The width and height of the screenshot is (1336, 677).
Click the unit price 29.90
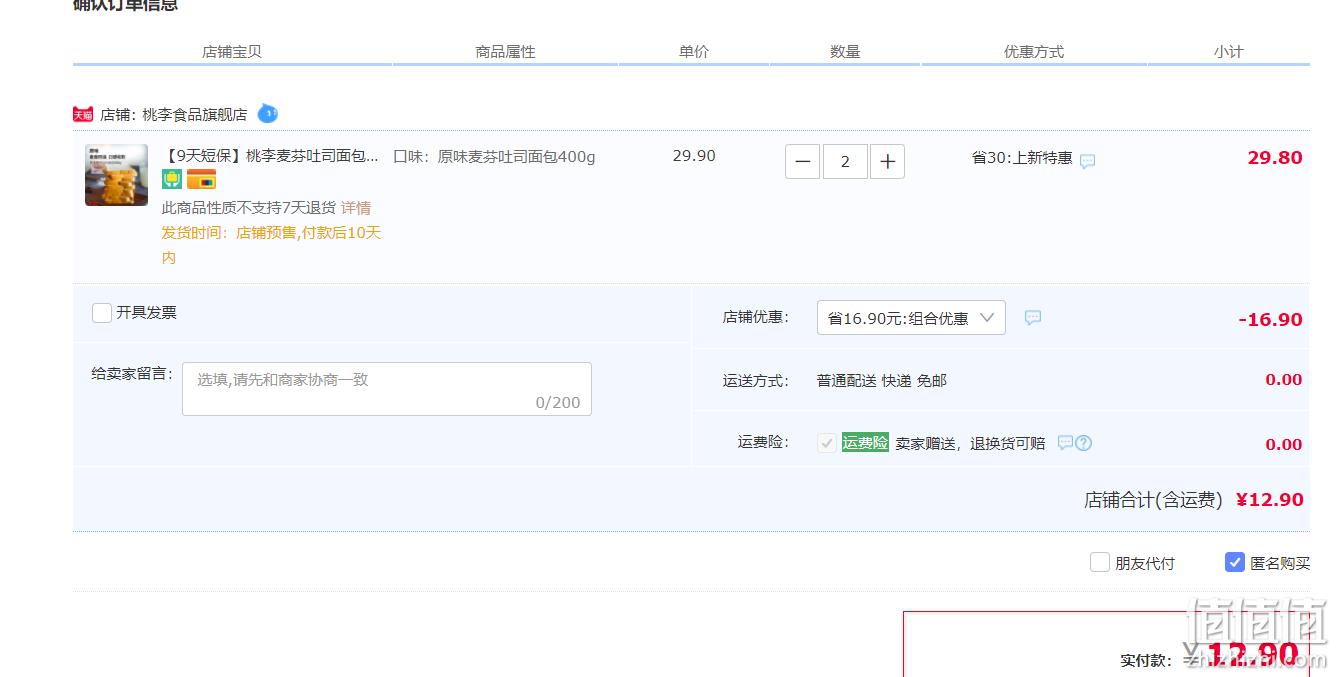tap(694, 156)
